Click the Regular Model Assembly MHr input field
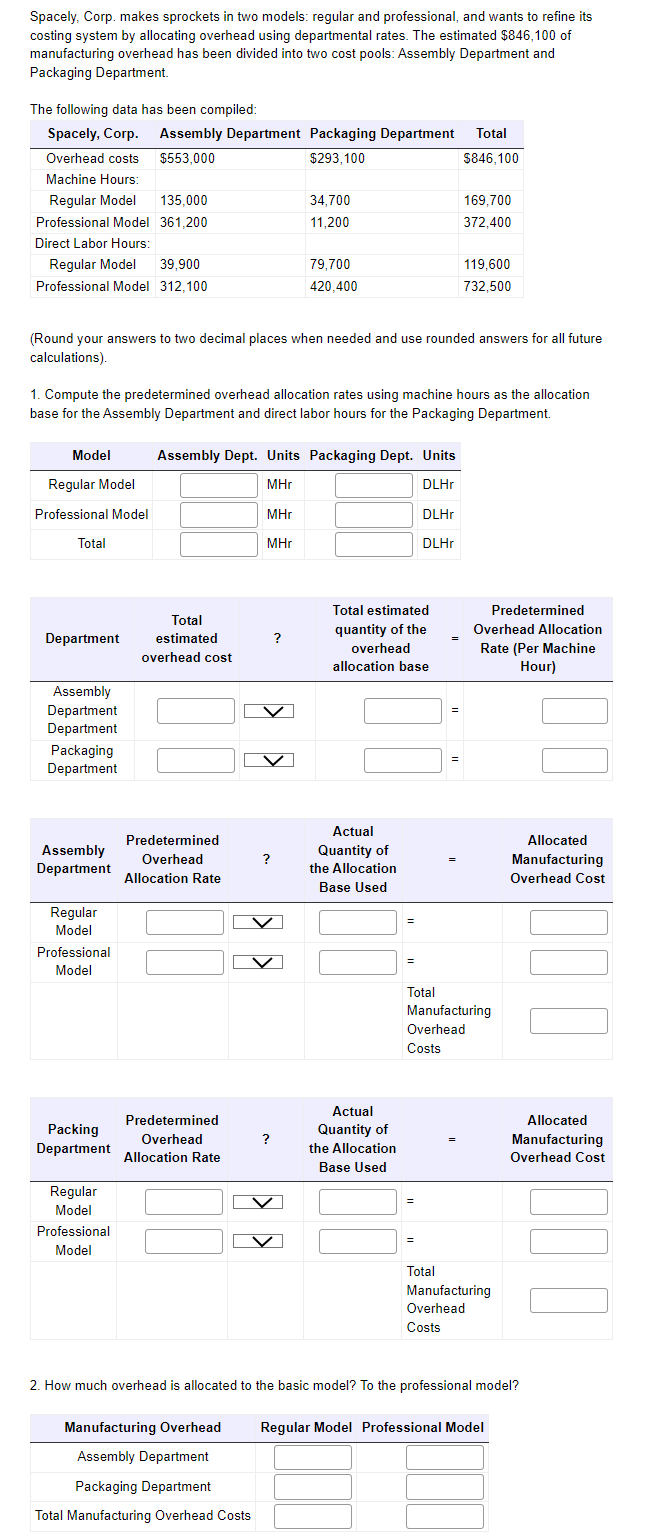649x1536 pixels. point(218,485)
